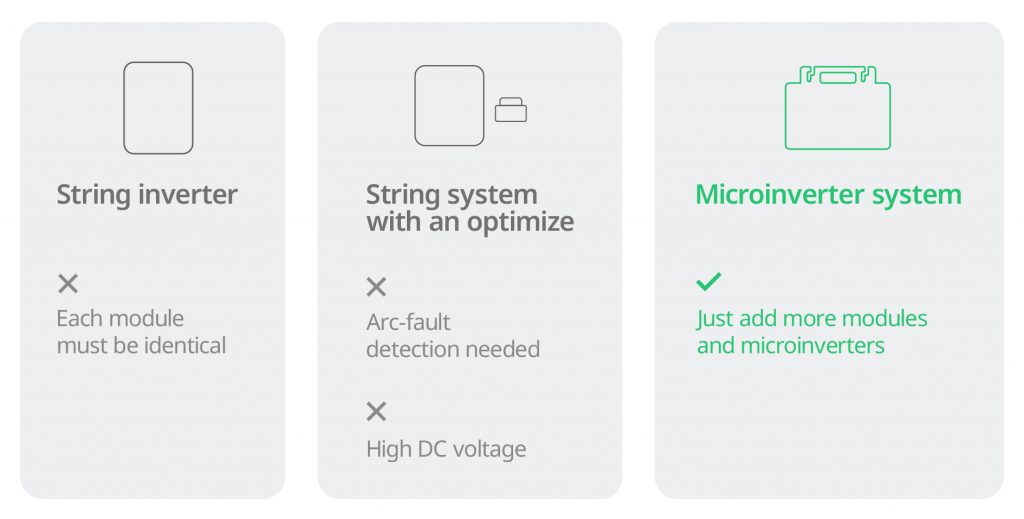Click the large inverter icon in the String system card
This screenshot has height=519, width=1024.
(449, 106)
